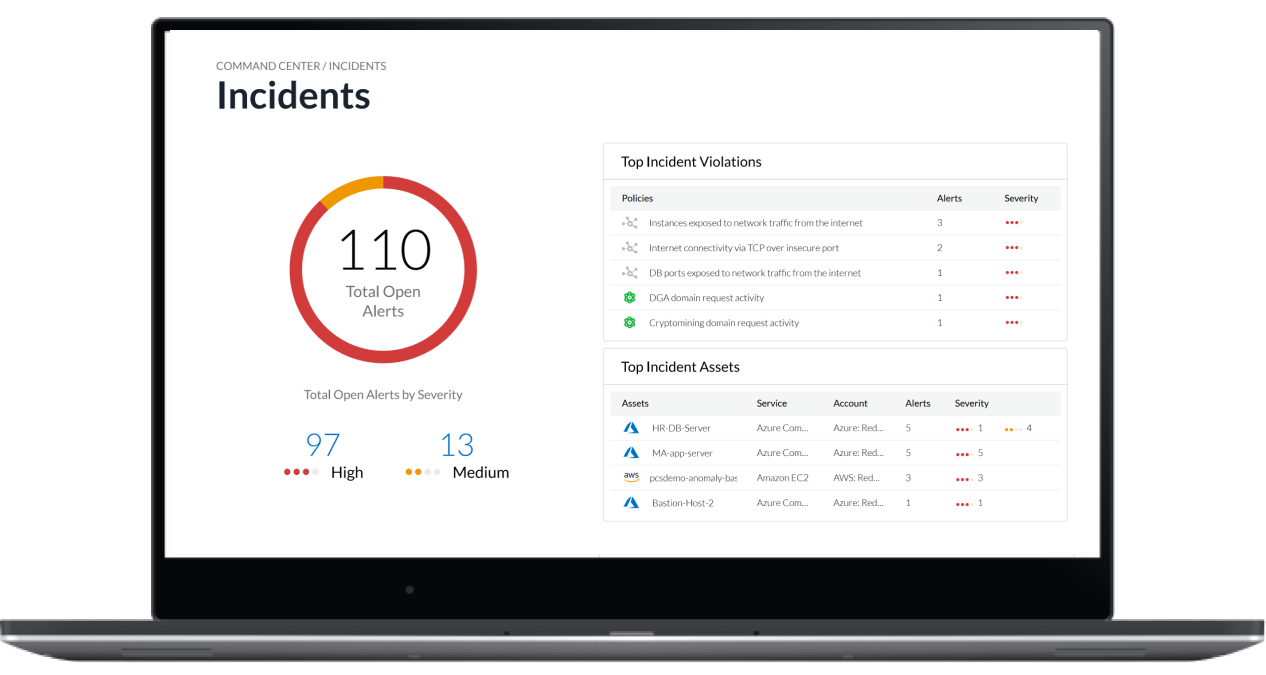
Task: Sort assets table by Service column header
Action: pos(771,403)
